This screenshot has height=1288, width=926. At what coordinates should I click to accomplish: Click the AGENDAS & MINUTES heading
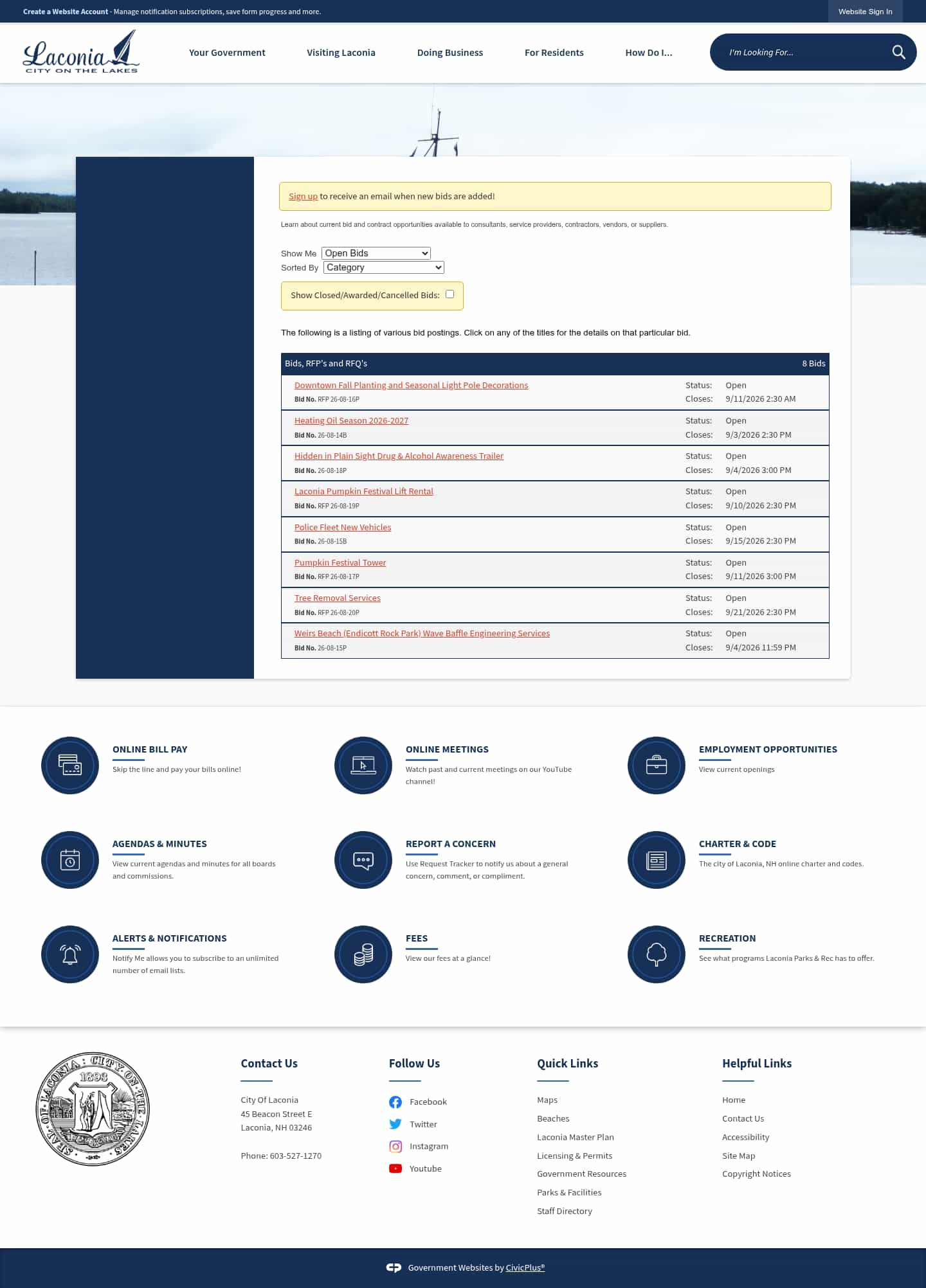[159, 844]
